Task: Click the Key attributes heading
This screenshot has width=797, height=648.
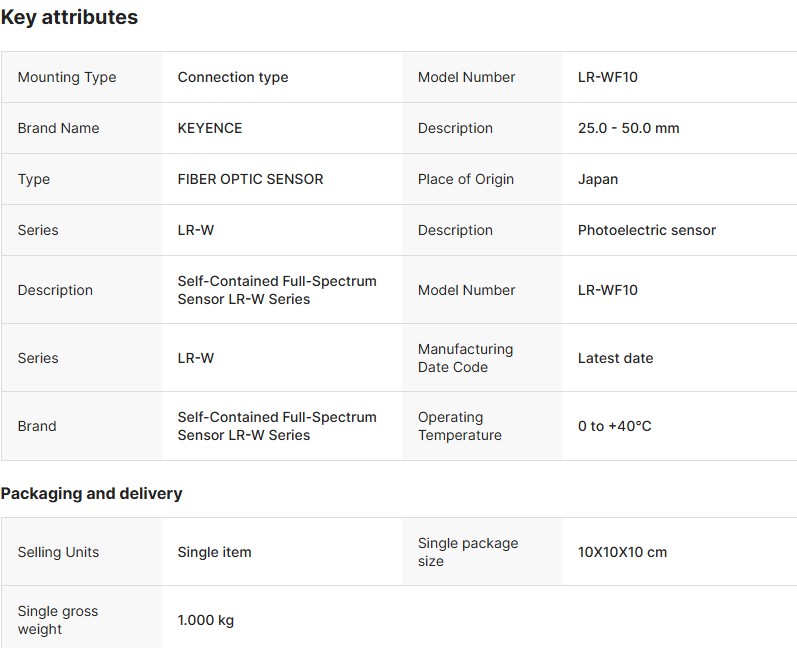Action: tap(69, 17)
